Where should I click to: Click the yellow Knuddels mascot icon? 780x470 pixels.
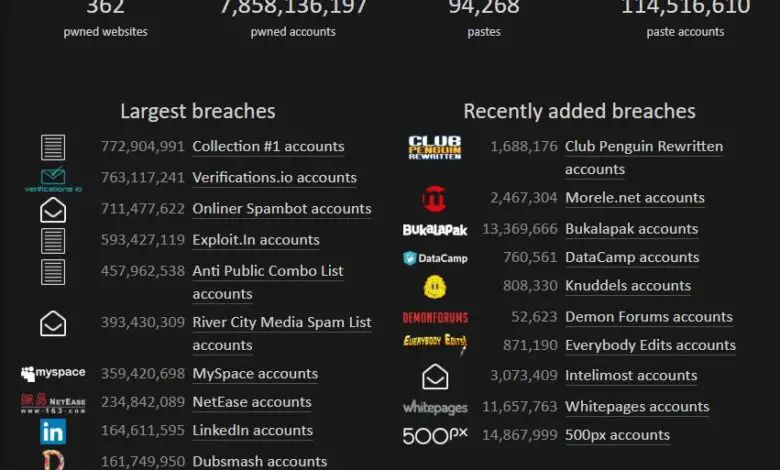[x=435, y=287]
